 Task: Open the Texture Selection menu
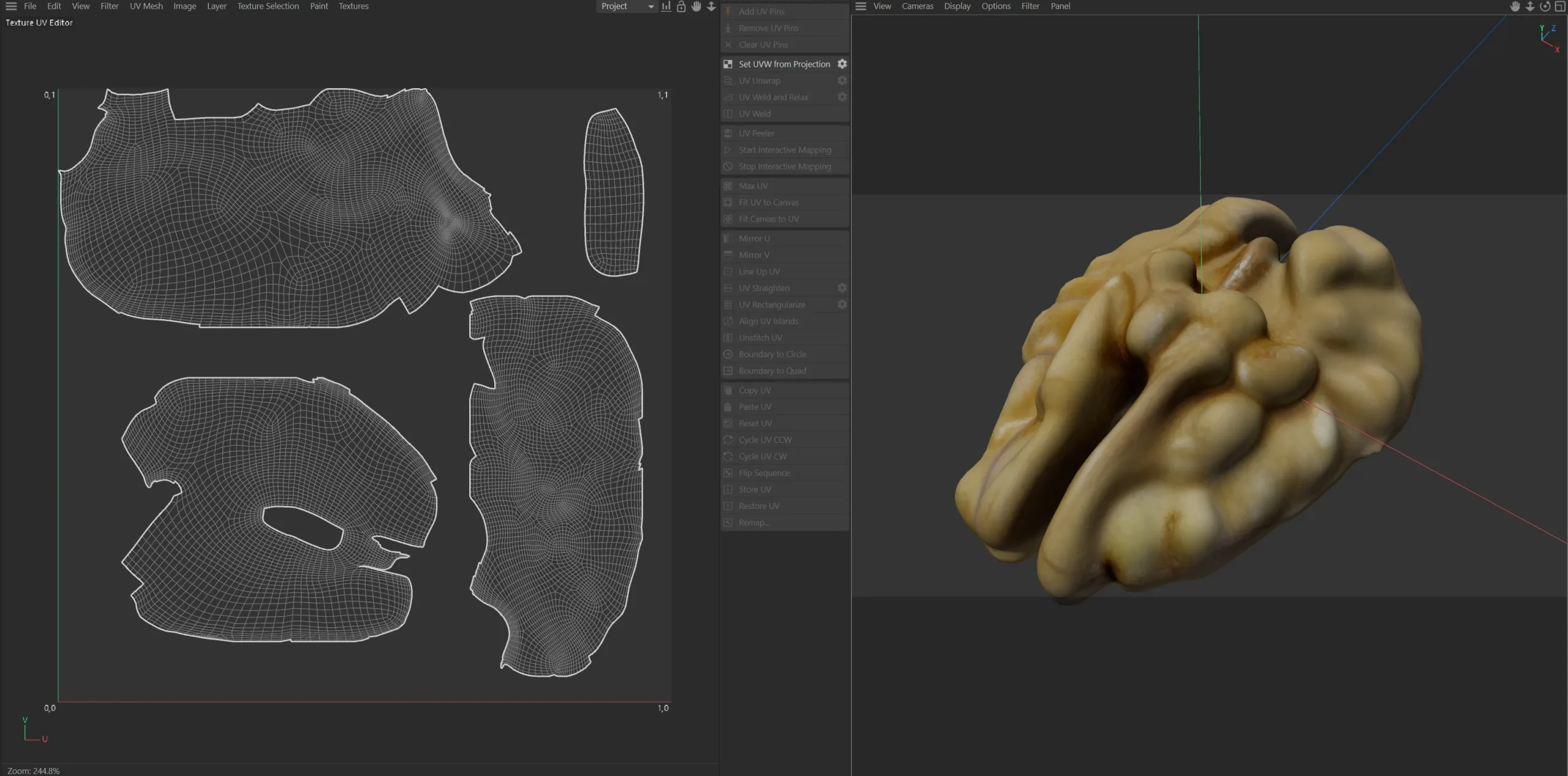[x=267, y=6]
